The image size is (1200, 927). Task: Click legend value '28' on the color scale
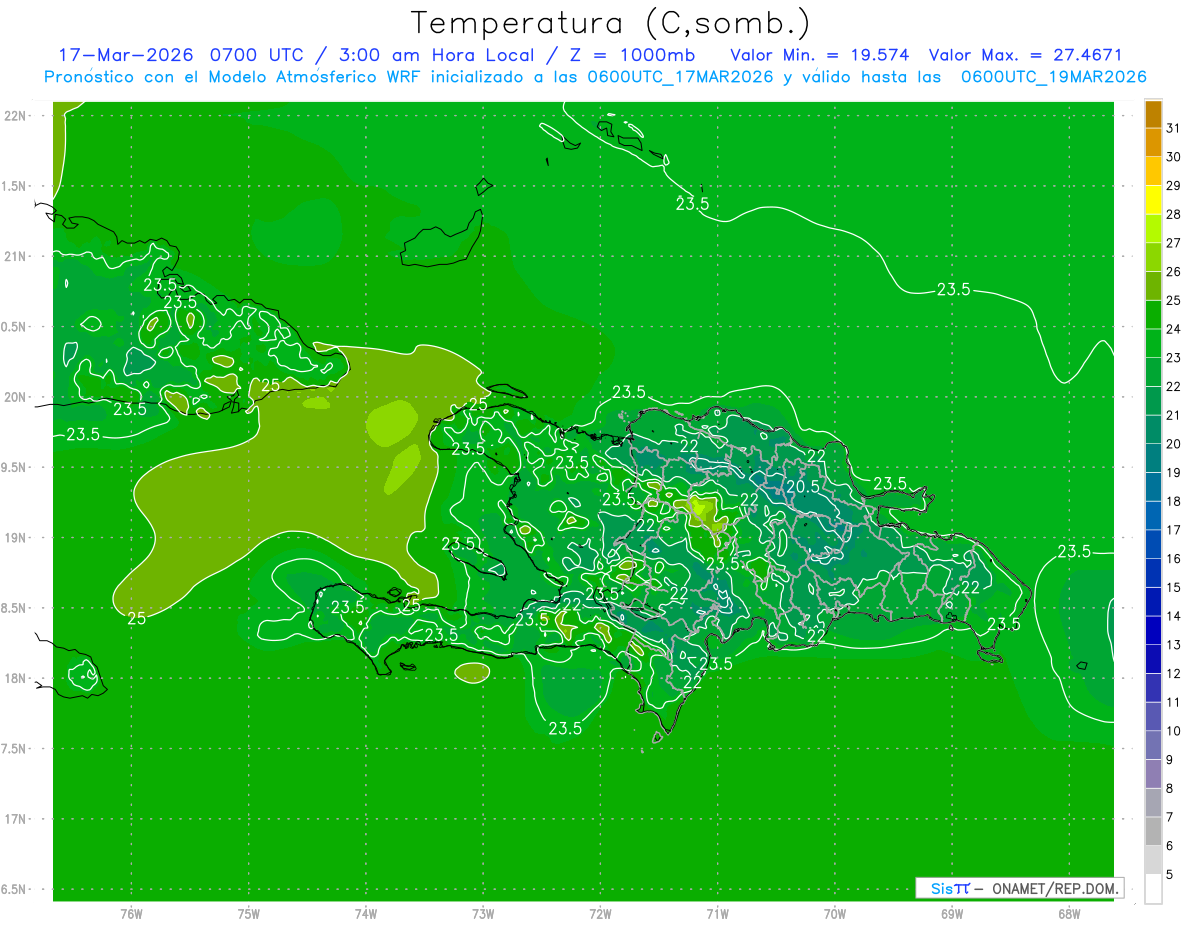pos(1174,214)
